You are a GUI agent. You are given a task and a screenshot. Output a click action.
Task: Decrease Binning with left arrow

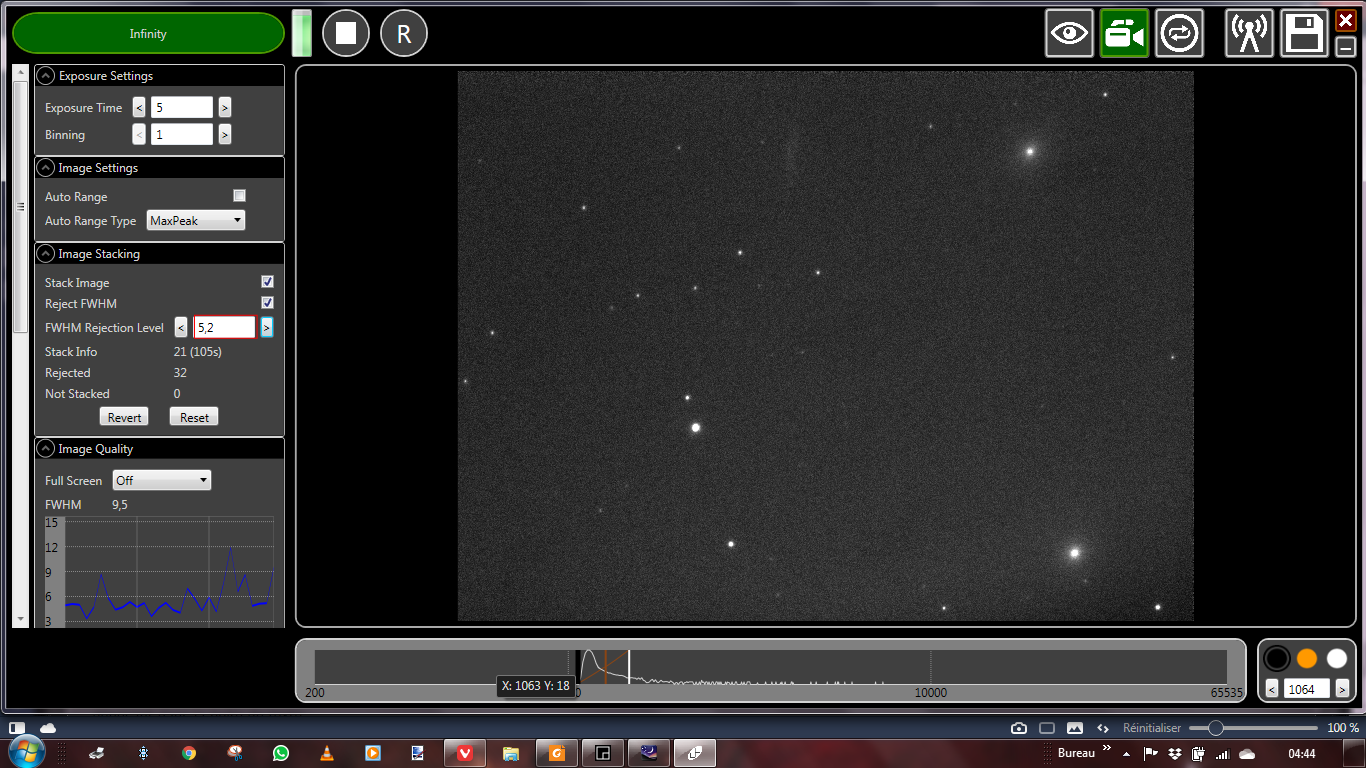pos(139,135)
